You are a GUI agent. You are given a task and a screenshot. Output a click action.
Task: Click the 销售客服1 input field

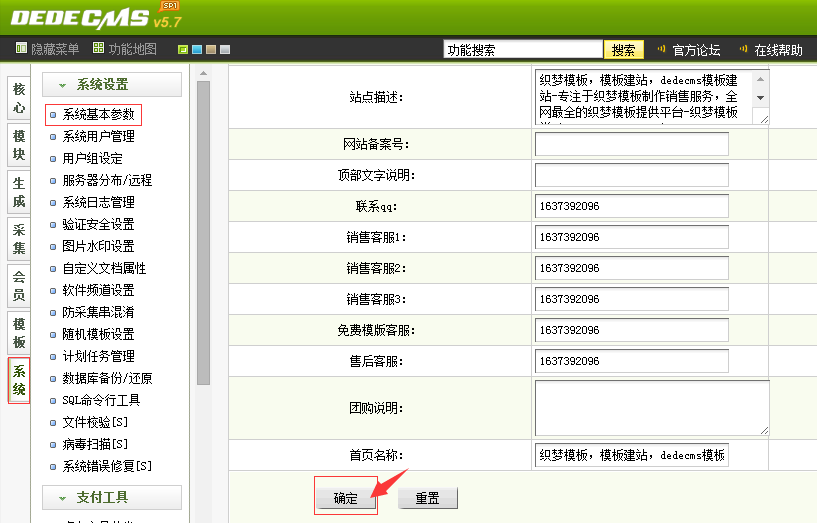632,237
